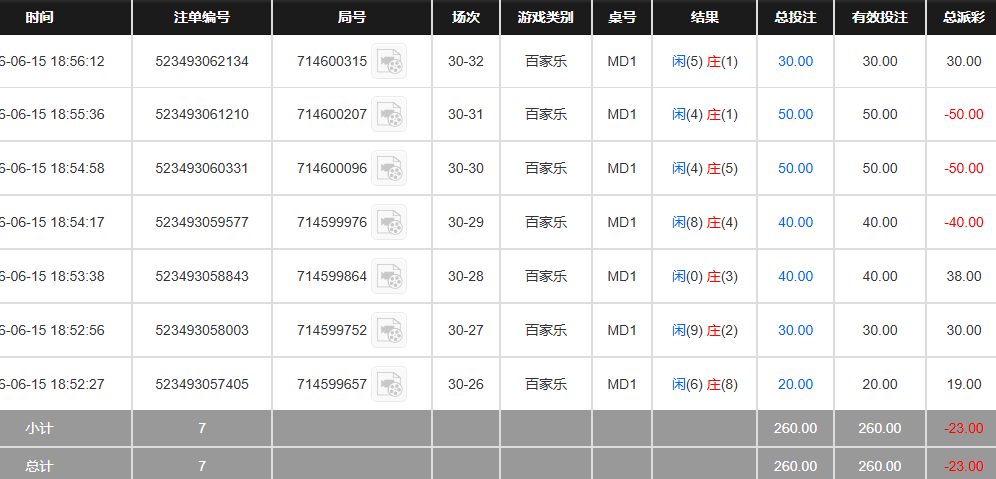The image size is (996, 479).
Task: Click result 闲(4) 庄(5)
Action: point(704,168)
